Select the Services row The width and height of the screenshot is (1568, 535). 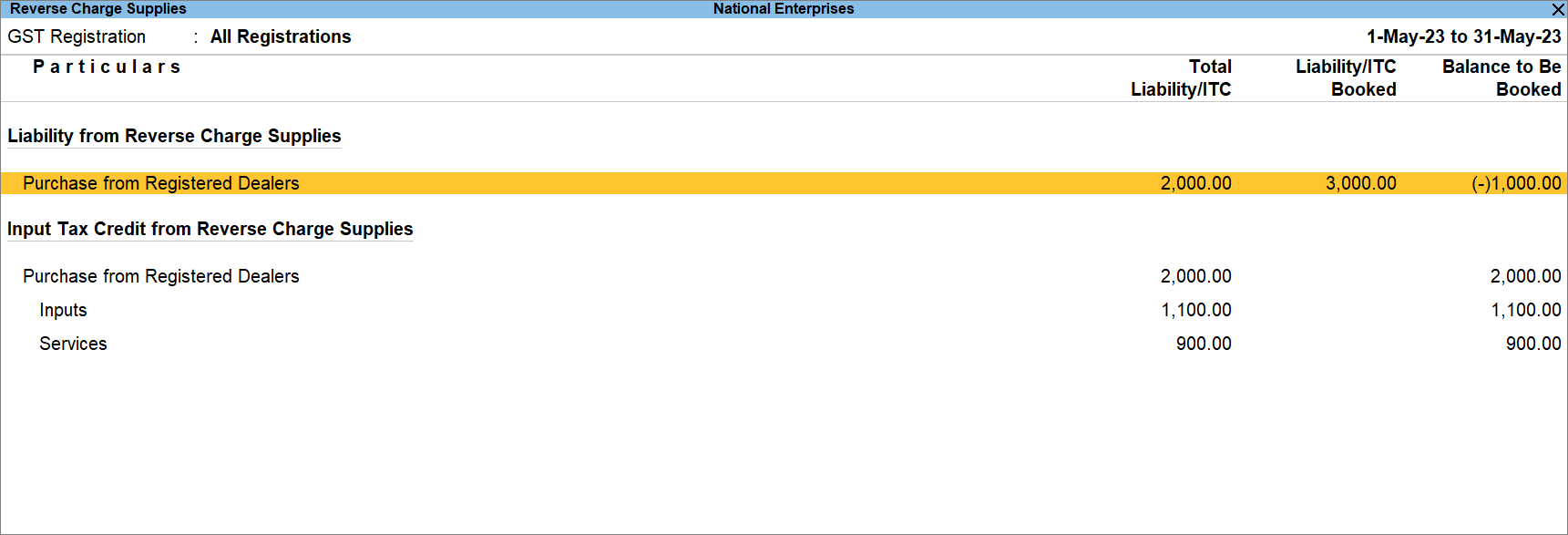click(x=73, y=344)
